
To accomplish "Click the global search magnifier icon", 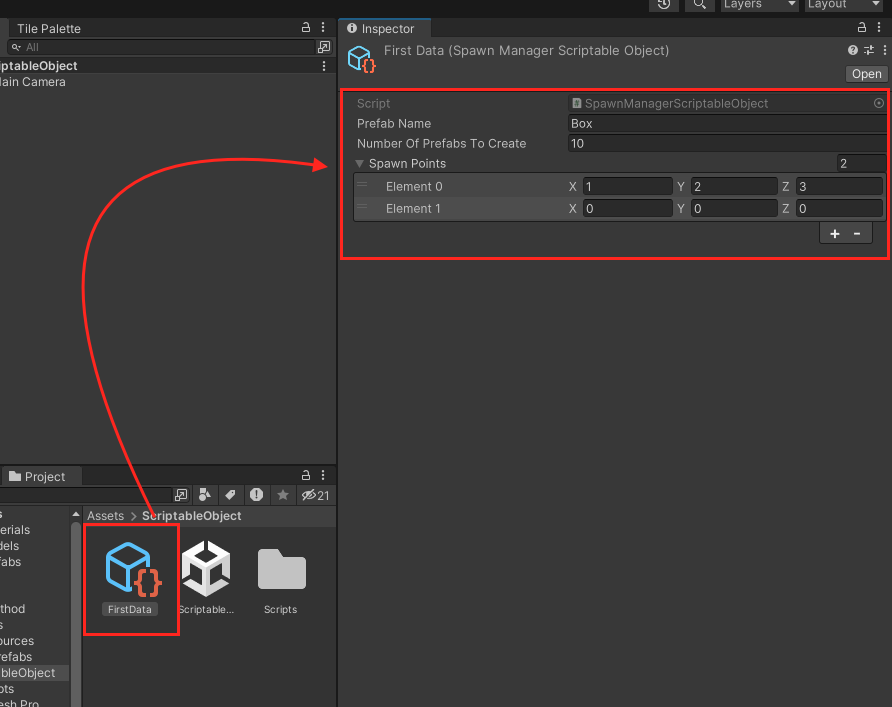I will tap(700, 5).
